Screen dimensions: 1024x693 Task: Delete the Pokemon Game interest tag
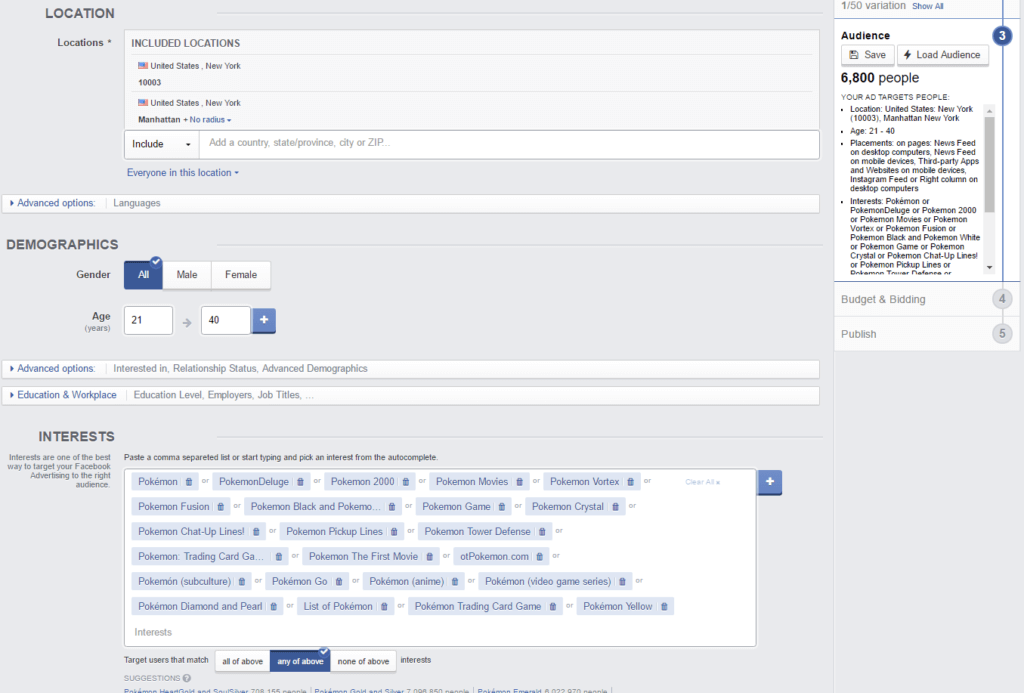(x=502, y=507)
